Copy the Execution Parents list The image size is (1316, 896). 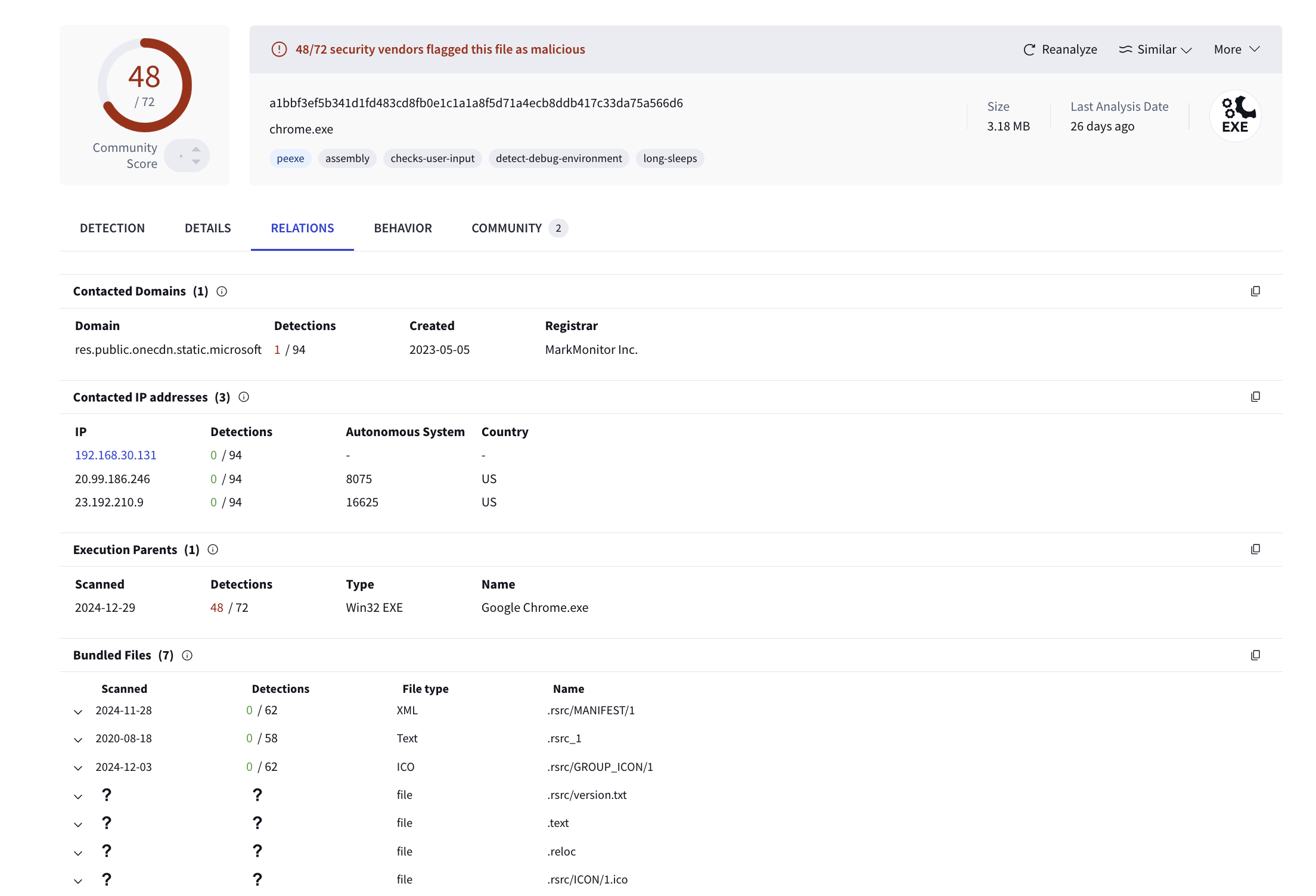(1255, 549)
